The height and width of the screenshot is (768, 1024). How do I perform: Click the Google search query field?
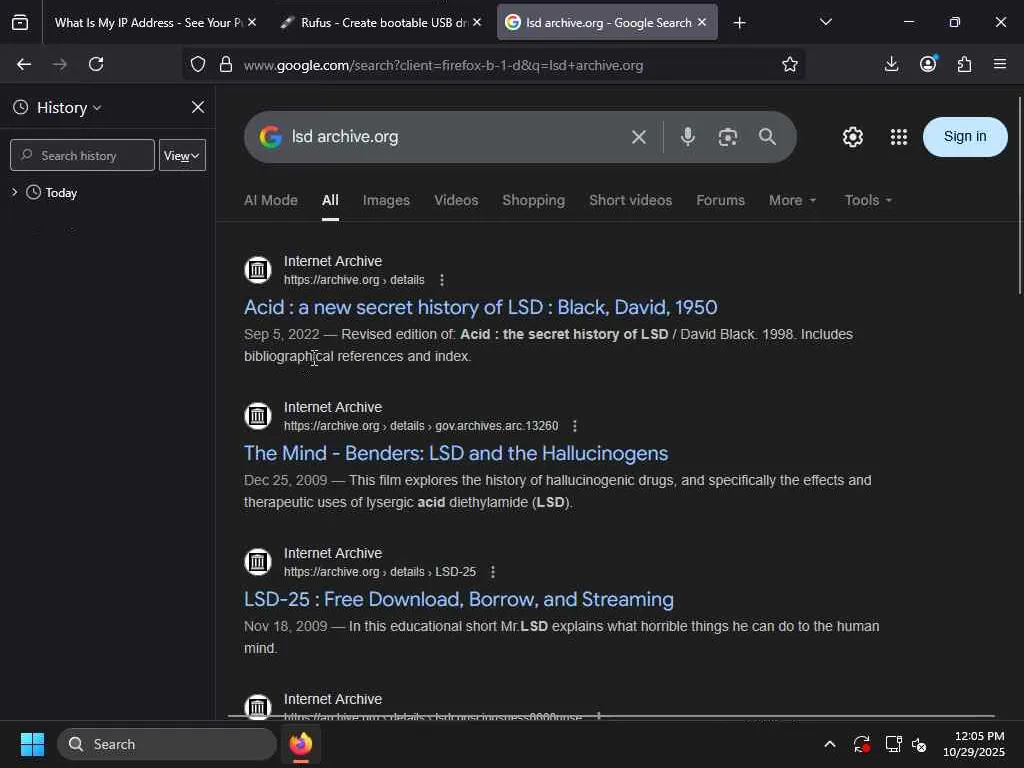point(455,136)
